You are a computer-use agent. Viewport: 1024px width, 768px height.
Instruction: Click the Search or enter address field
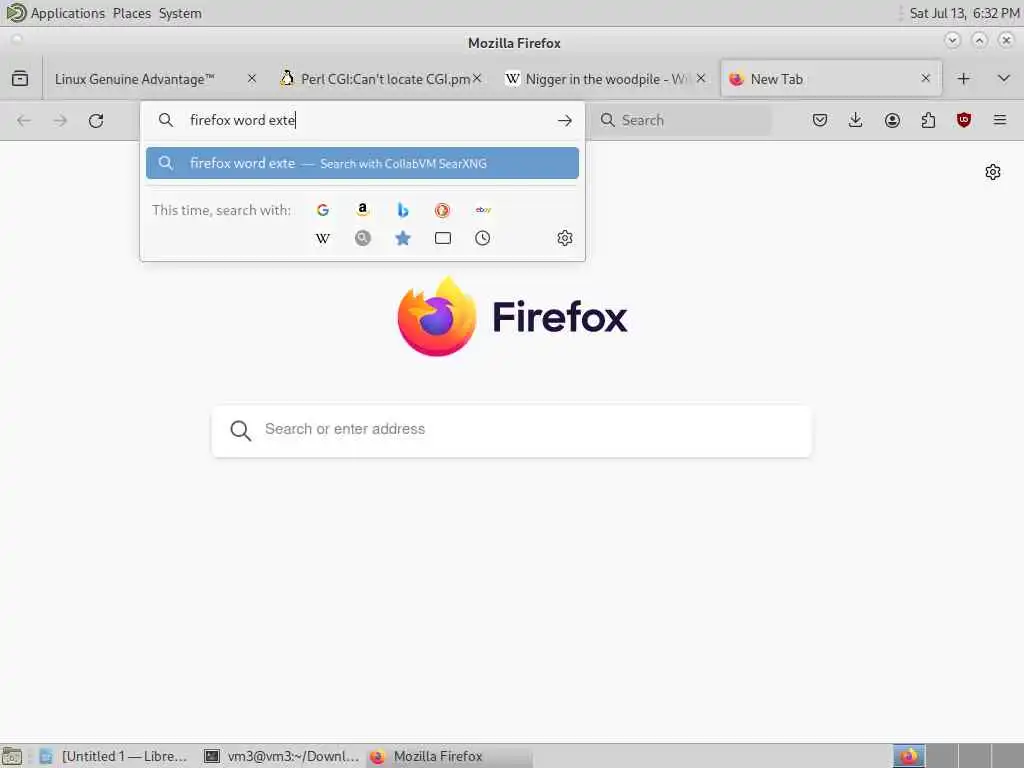(x=511, y=430)
